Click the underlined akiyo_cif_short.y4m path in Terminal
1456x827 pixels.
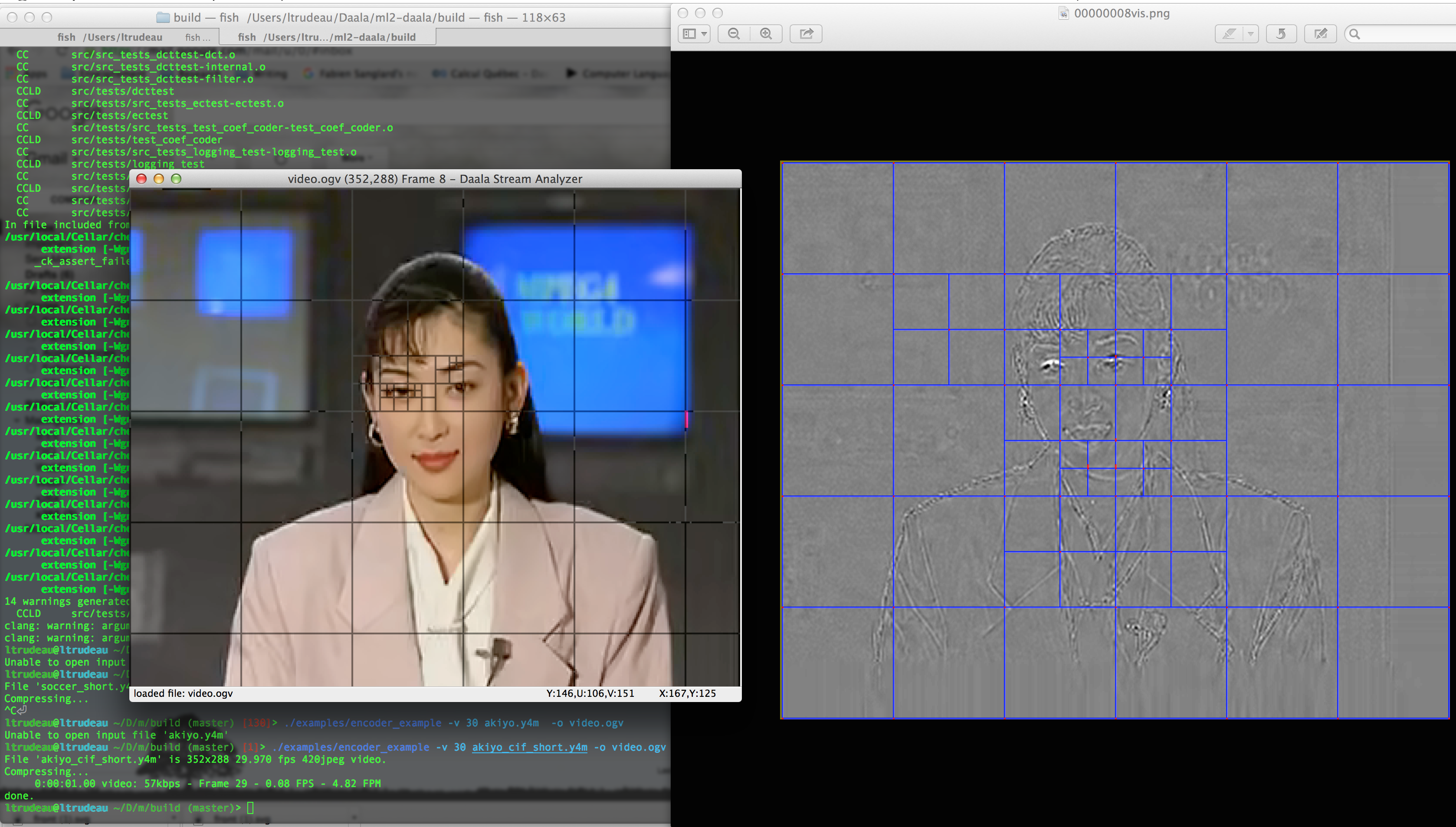(x=530, y=747)
